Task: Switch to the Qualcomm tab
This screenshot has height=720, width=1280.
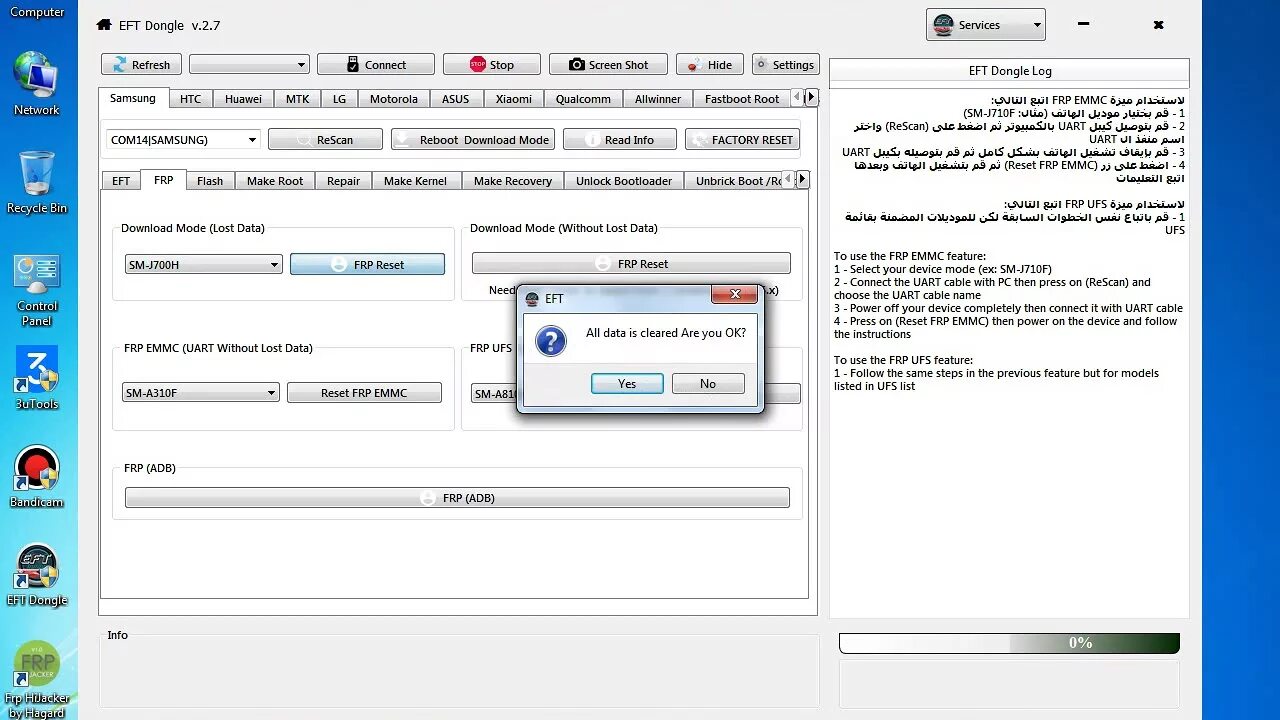Action: point(583,99)
